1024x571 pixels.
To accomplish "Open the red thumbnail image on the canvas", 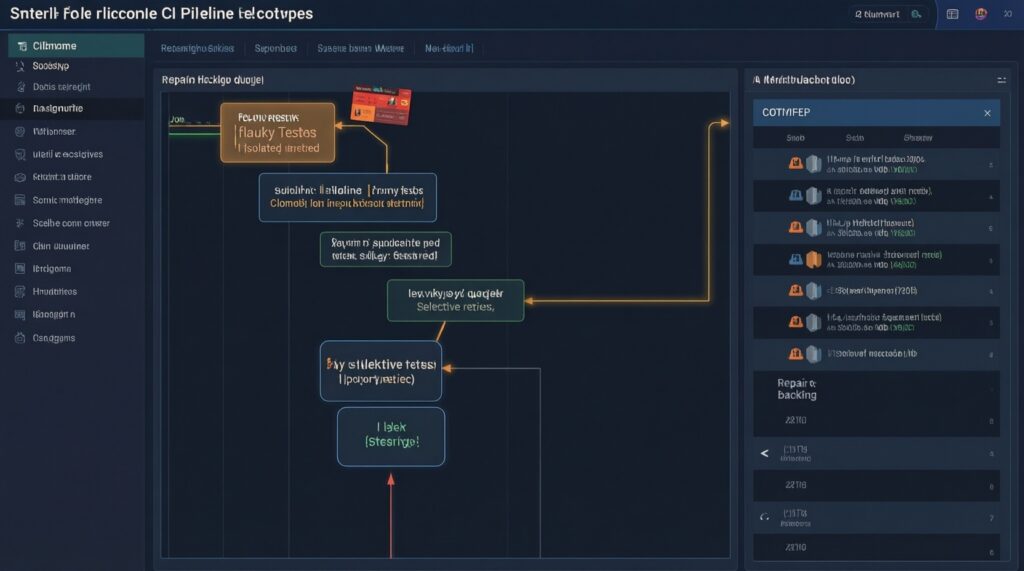I will tap(381, 107).
